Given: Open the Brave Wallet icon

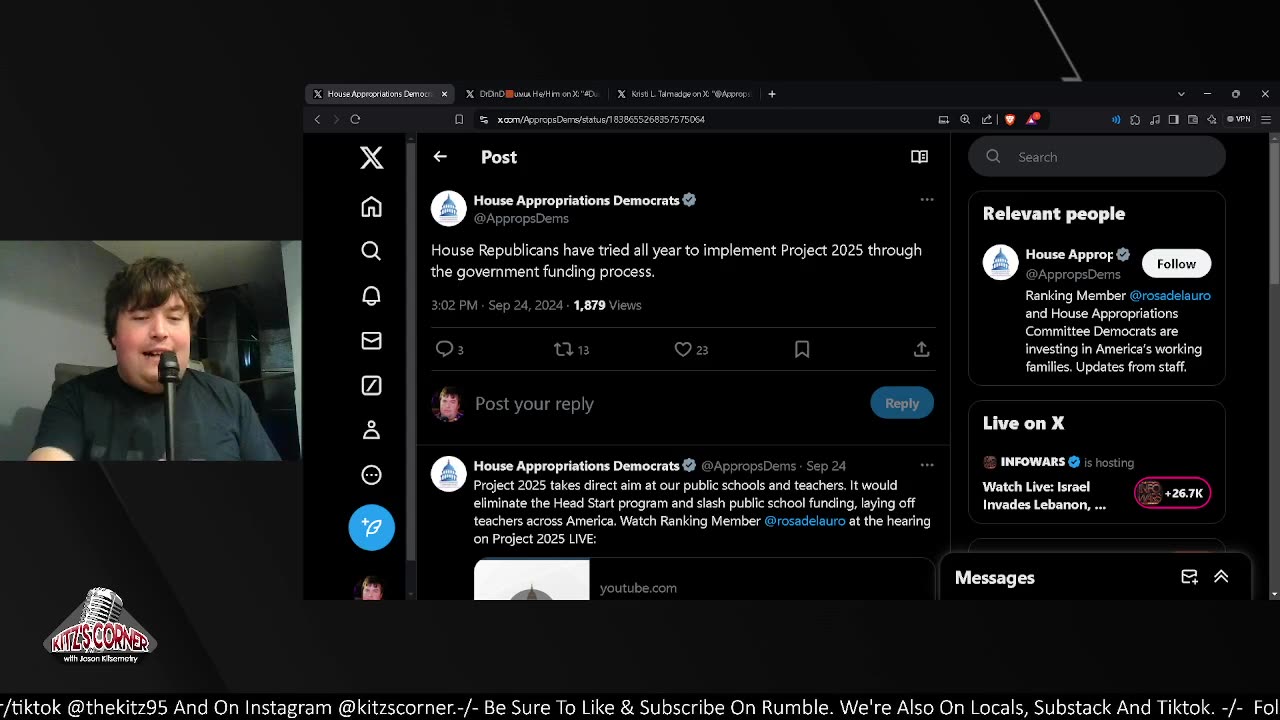Looking at the screenshot, I should pos(1193,119).
